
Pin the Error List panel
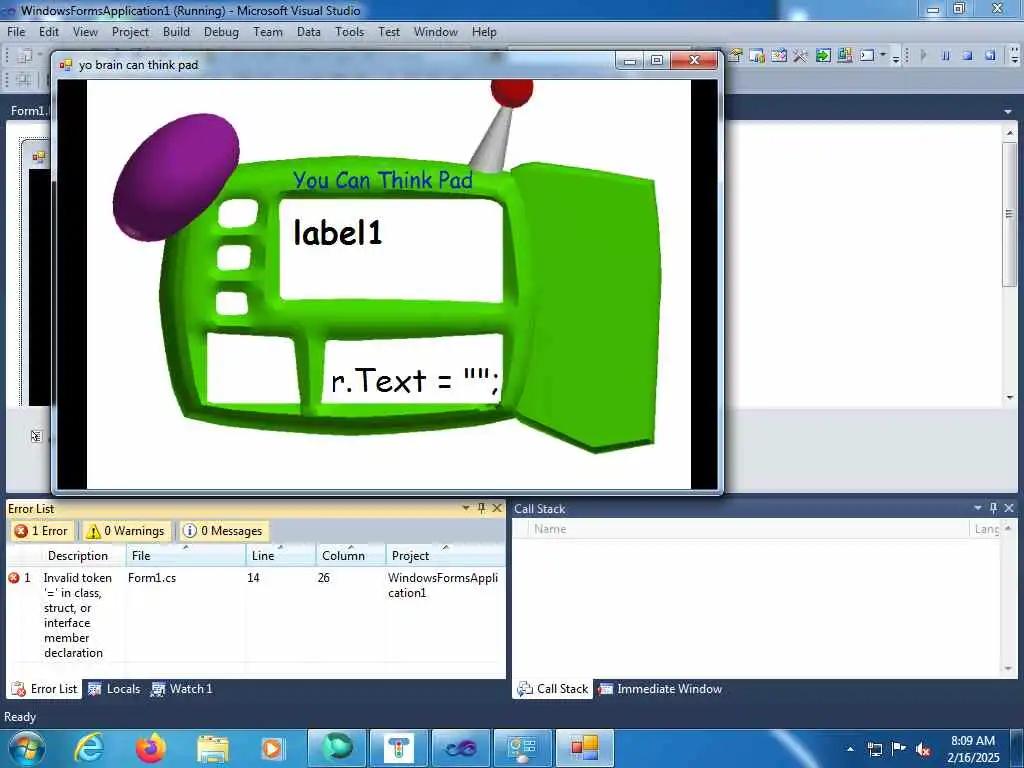pos(481,507)
